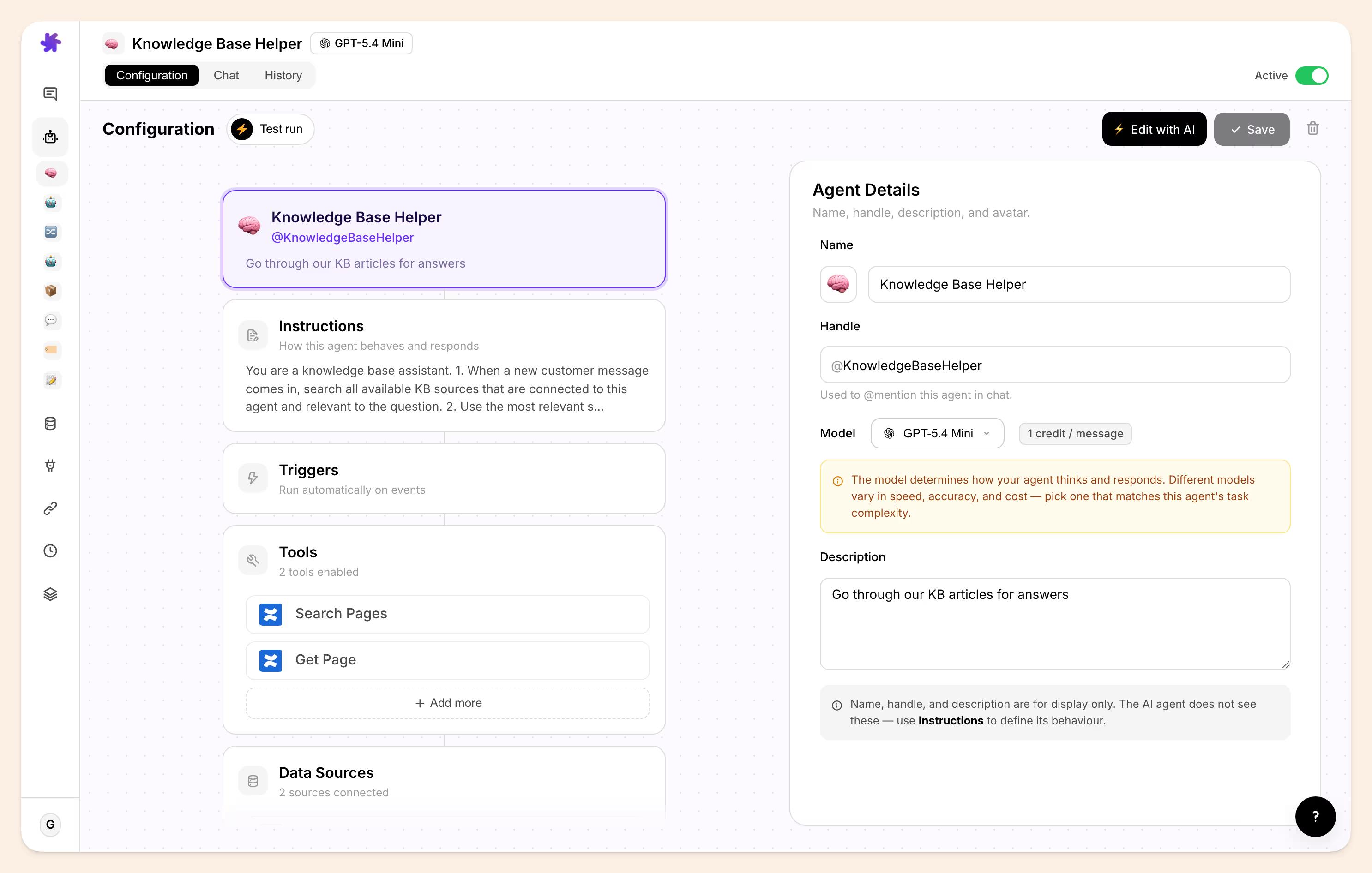Click the Description resize handle corner
Image resolution: width=1372 pixels, height=873 pixels.
pyautogui.click(x=1285, y=664)
